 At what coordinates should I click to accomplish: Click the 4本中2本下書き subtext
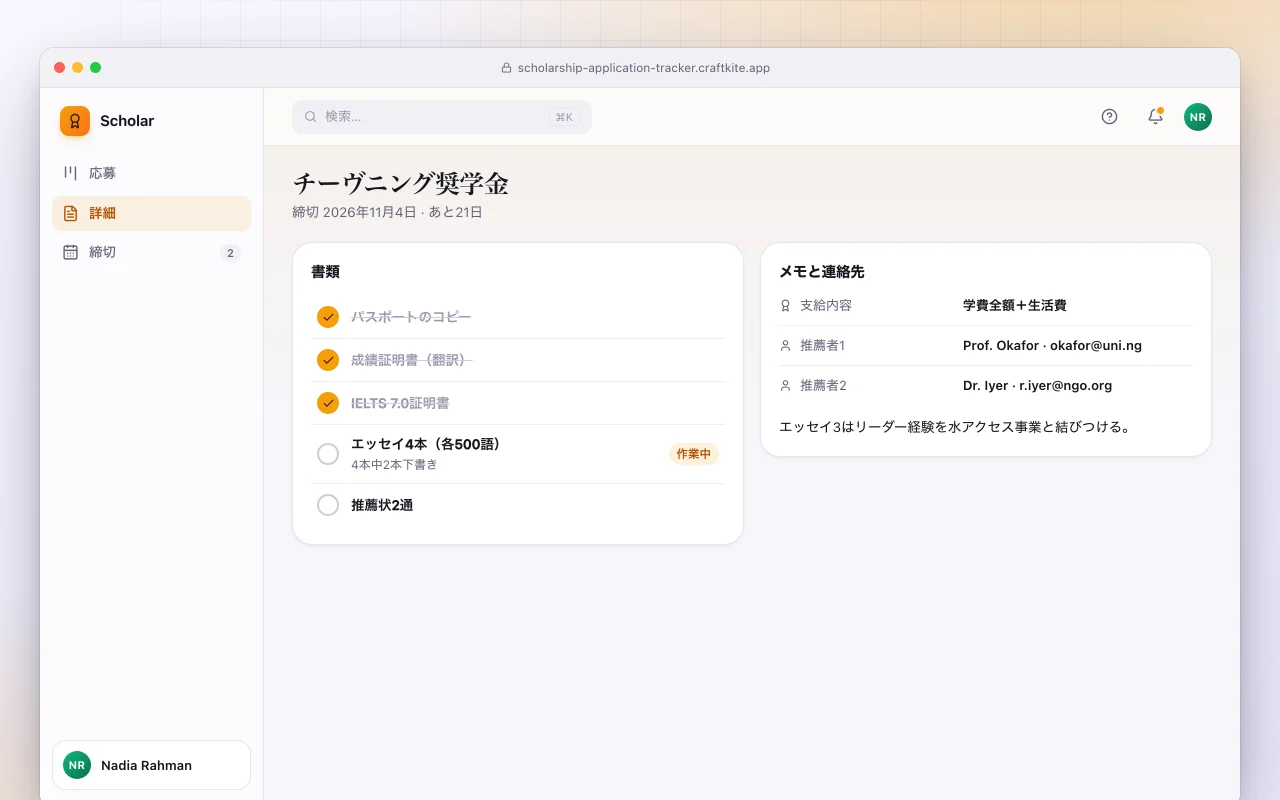coord(394,465)
